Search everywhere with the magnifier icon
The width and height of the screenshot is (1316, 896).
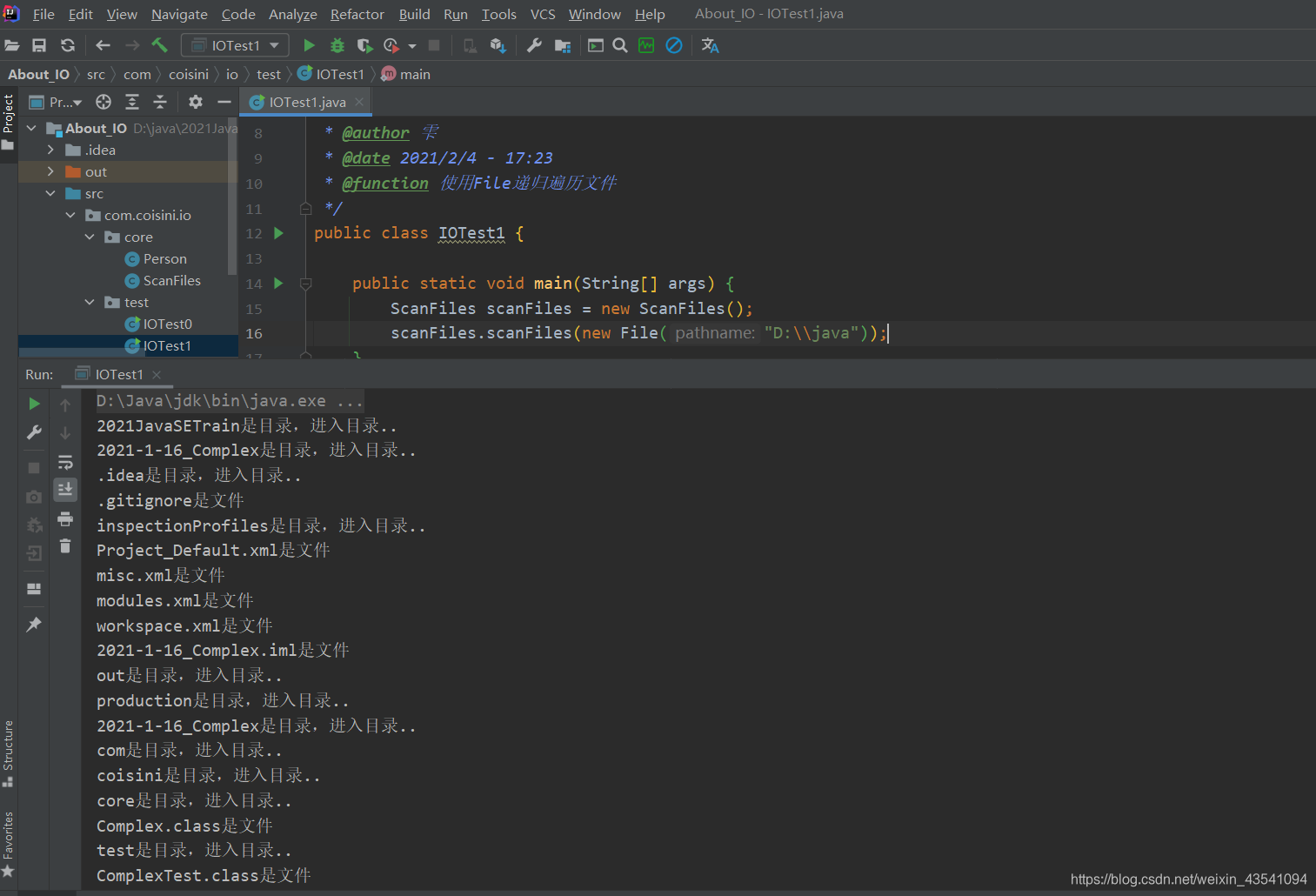(x=620, y=45)
